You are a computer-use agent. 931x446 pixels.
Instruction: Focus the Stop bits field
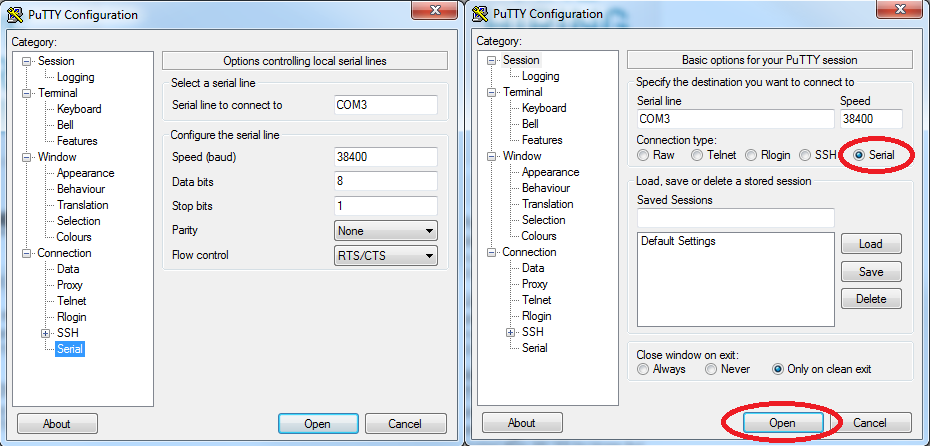[386, 205]
